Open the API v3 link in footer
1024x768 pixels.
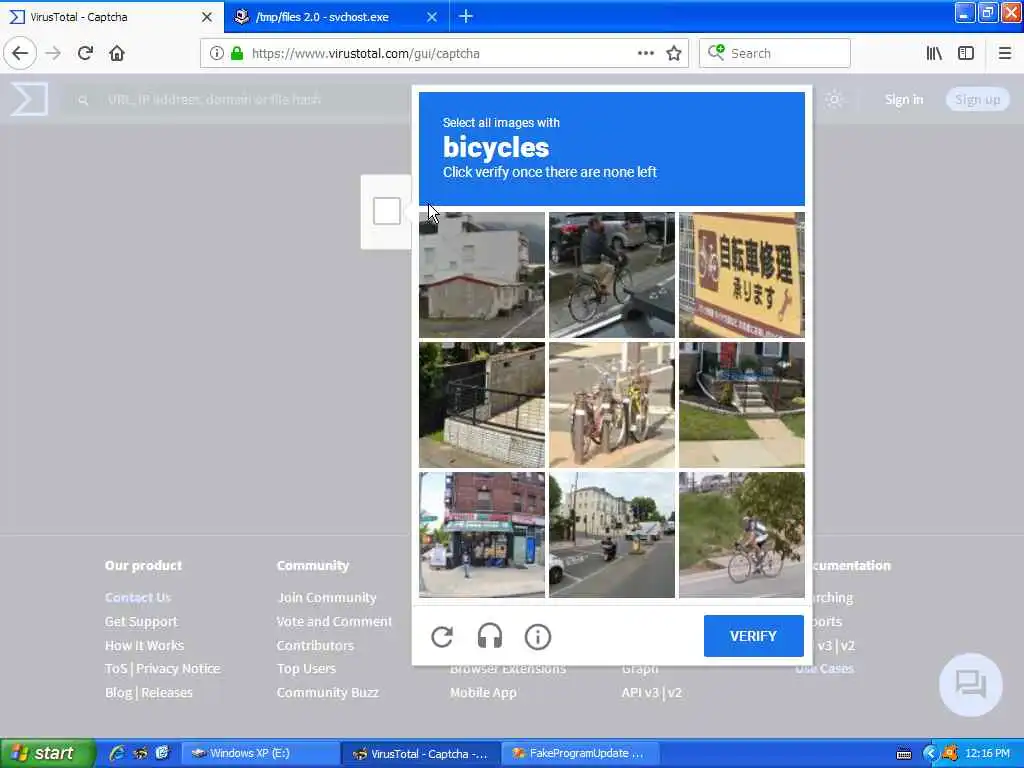[640, 692]
